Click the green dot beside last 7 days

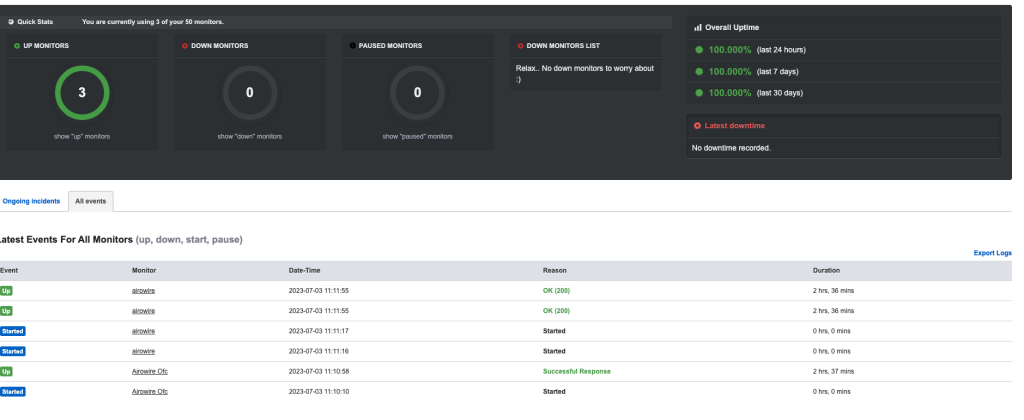pos(699,71)
